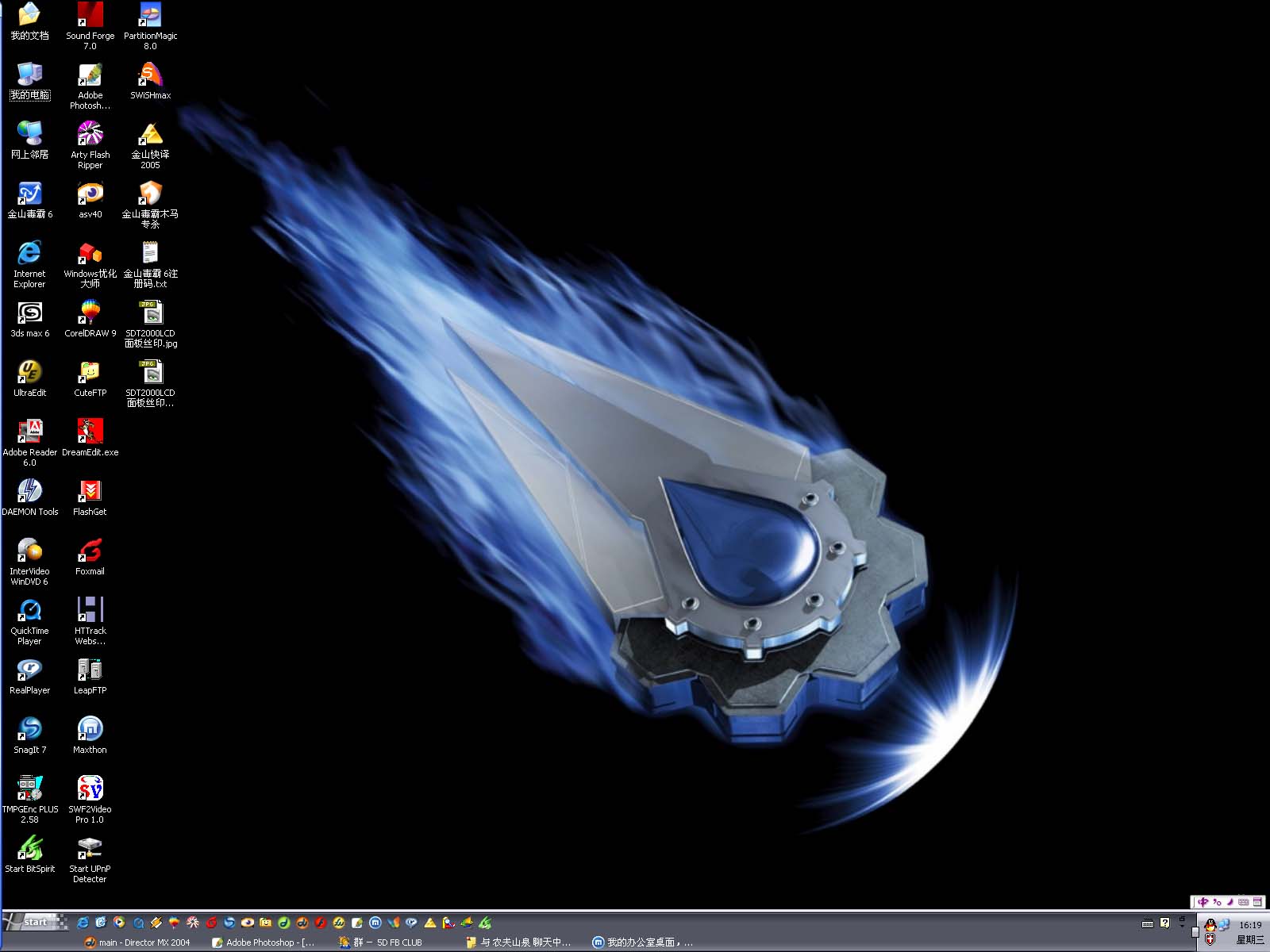Select the Start BitSpirit shortcut
1270x952 pixels.
[29, 854]
